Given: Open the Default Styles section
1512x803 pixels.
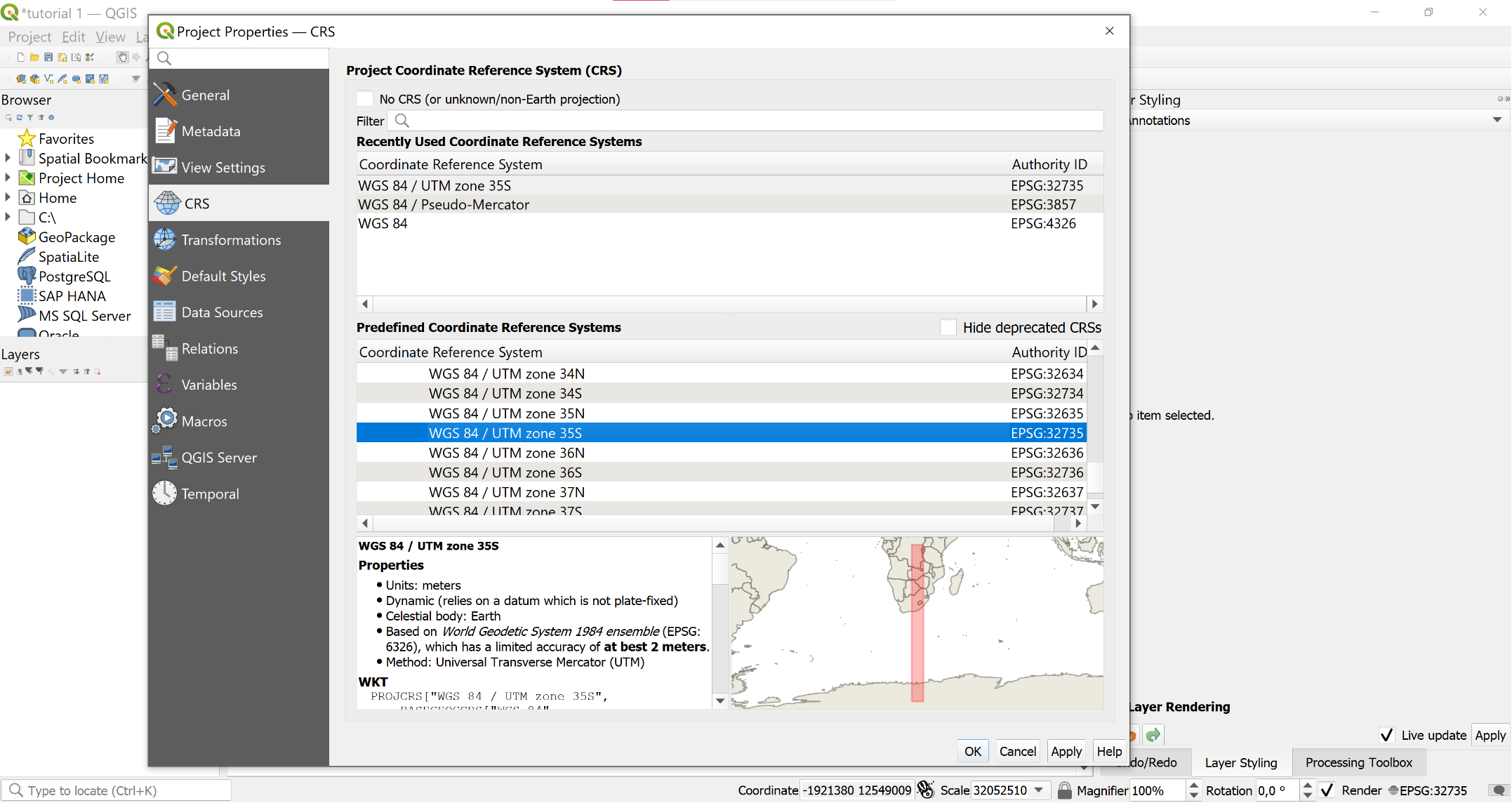Looking at the screenshot, I should [x=239, y=276].
